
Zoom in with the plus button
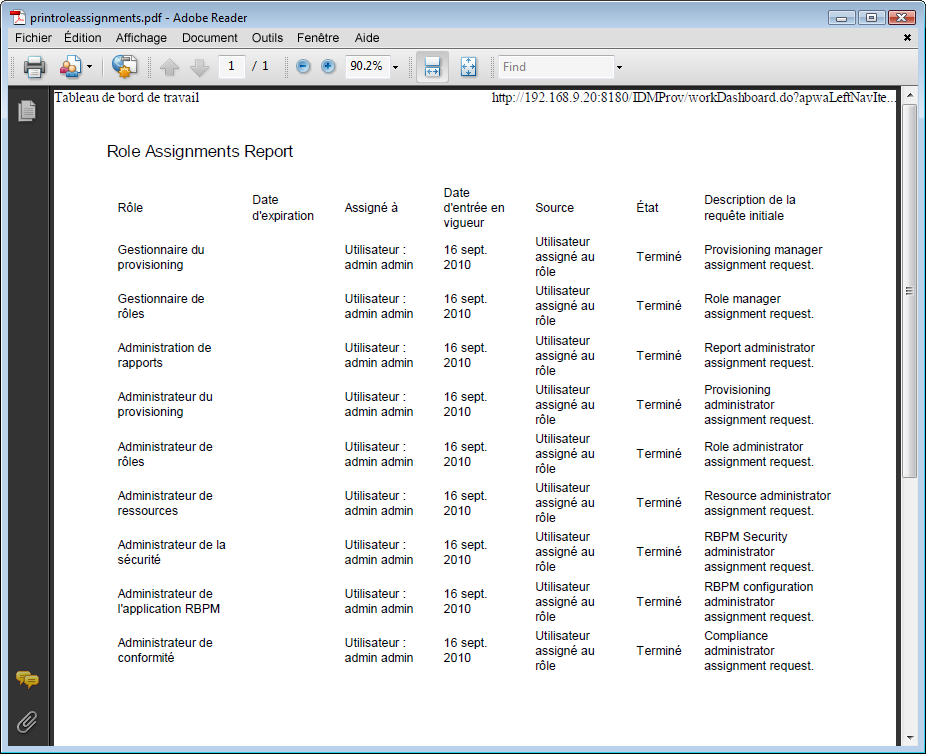(x=328, y=66)
